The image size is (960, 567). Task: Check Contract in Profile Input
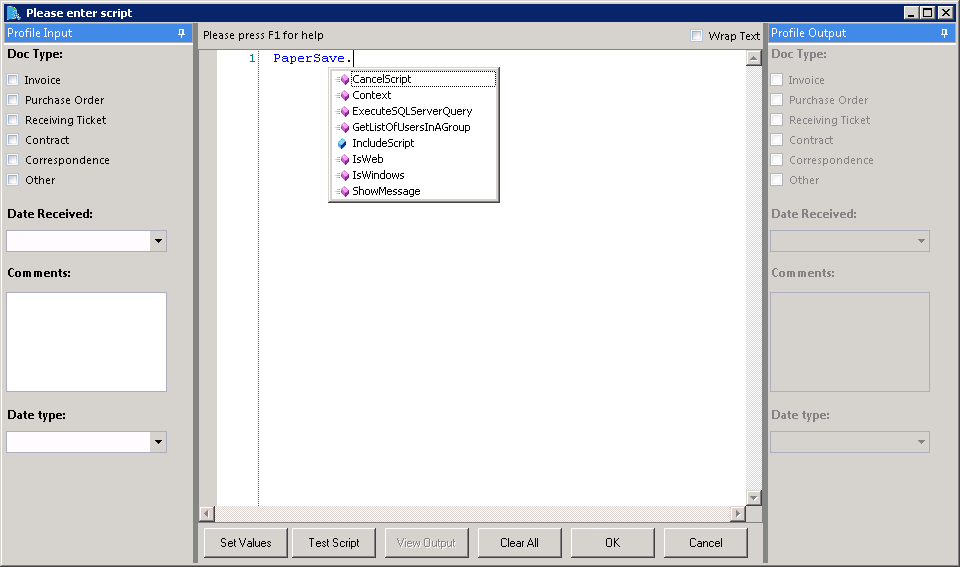click(13, 140)
